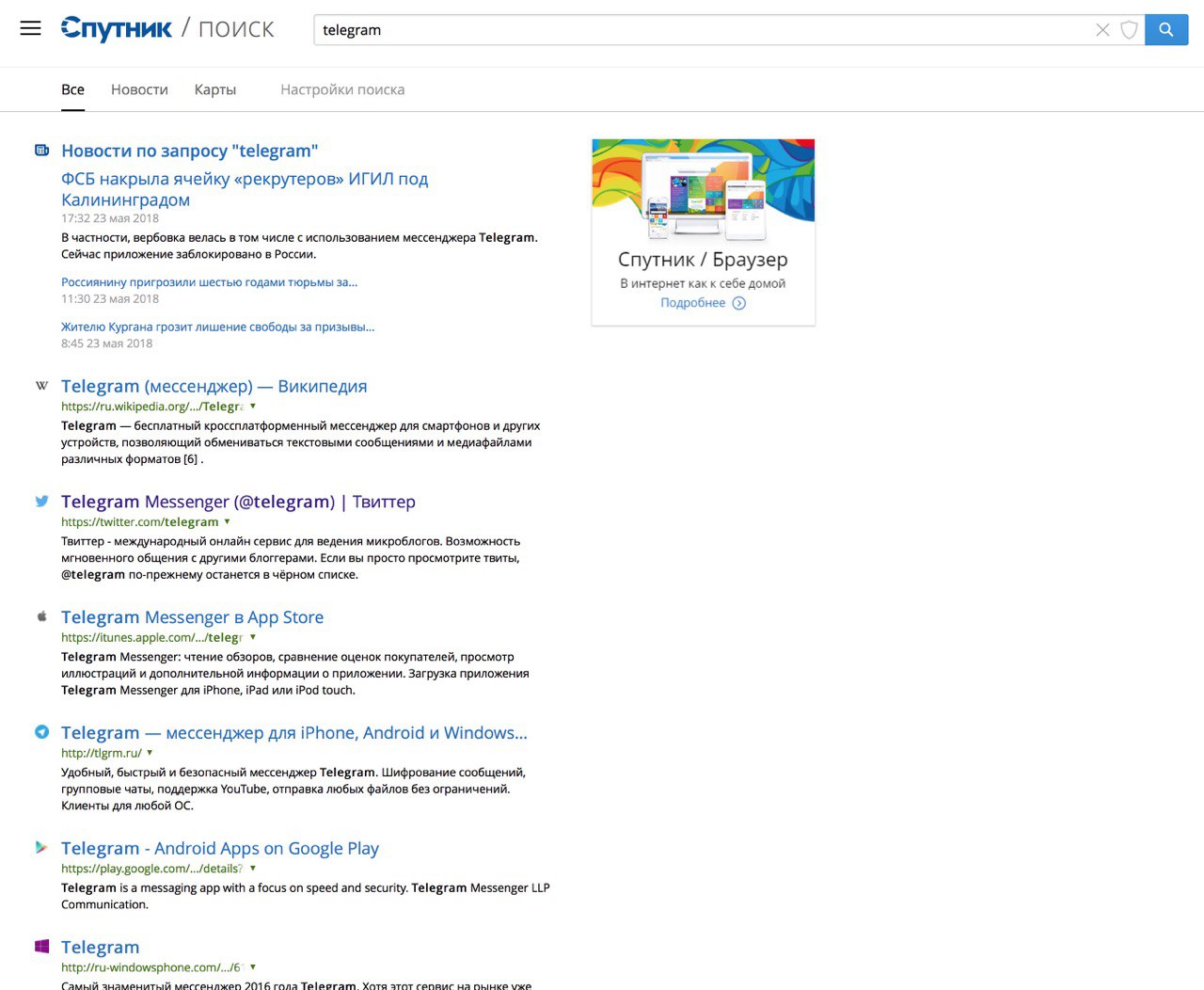This screenshot has height=990, width=1204.
Task: Expand dropdown arrow after ru.wikipedia.org URL
Action: coord(253,407)
